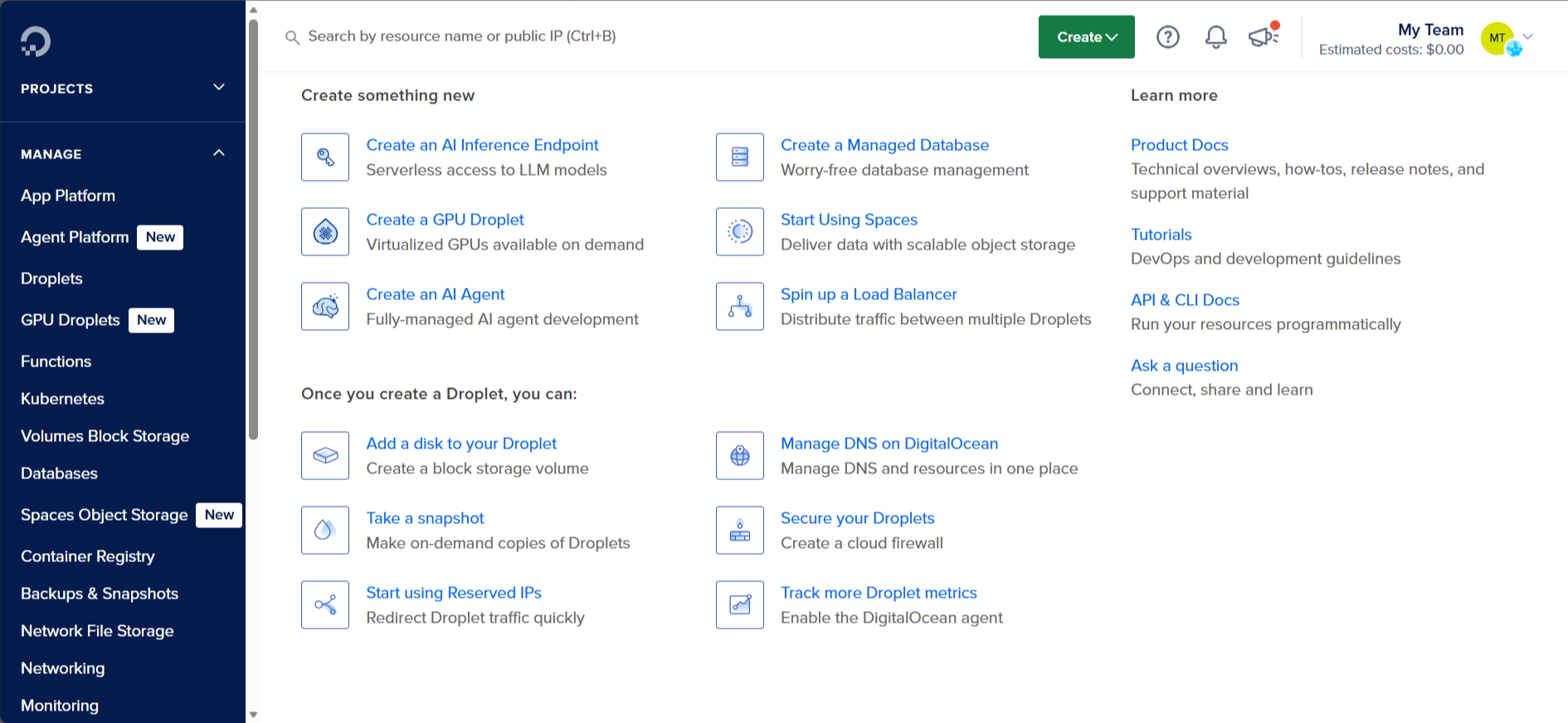Open Agent Platform in sidebar

pos(75,237)
